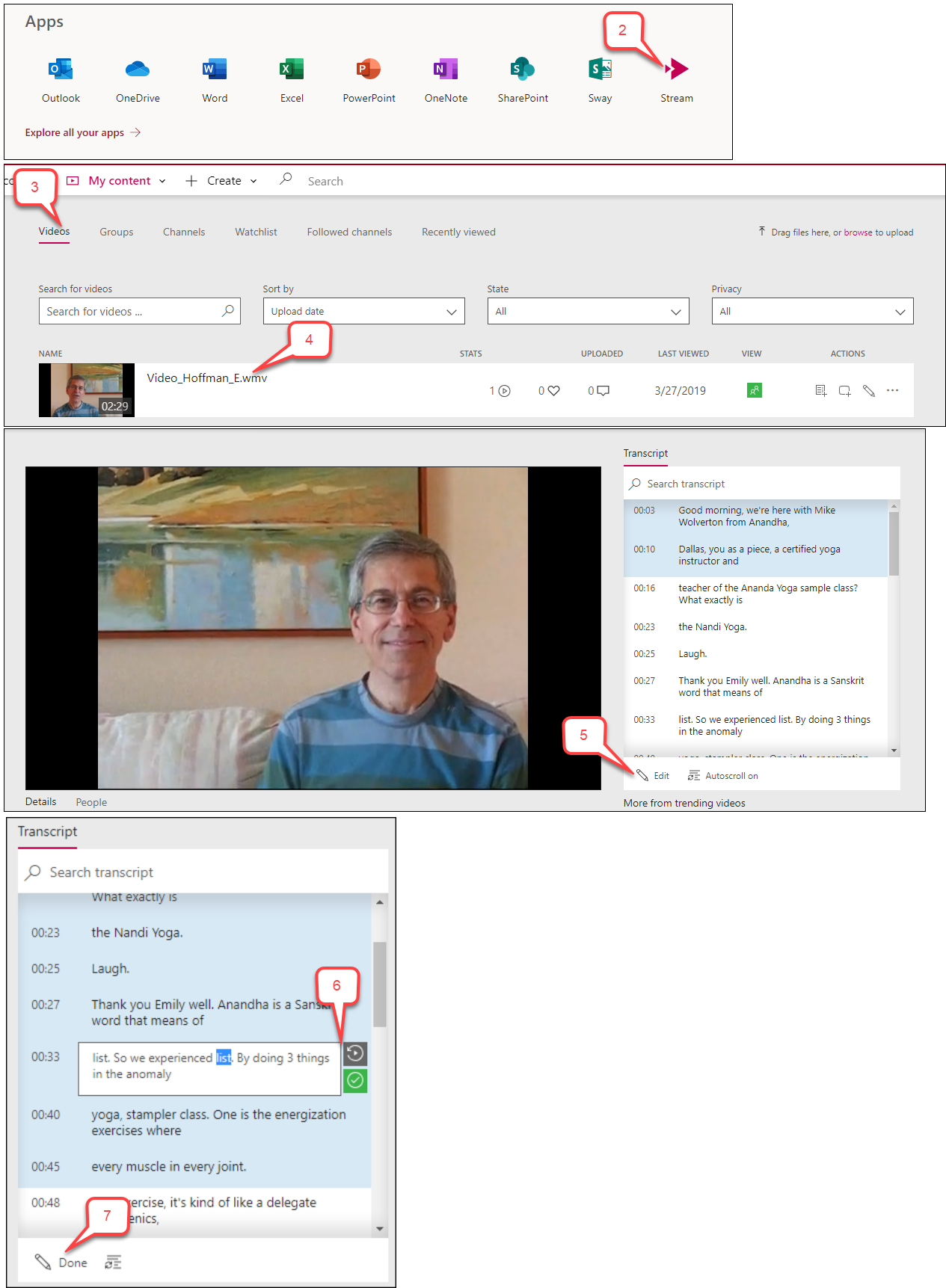This screenshot has height=1288, width=946.
Task: Open the People tab below the video
Action: [91, 802]
